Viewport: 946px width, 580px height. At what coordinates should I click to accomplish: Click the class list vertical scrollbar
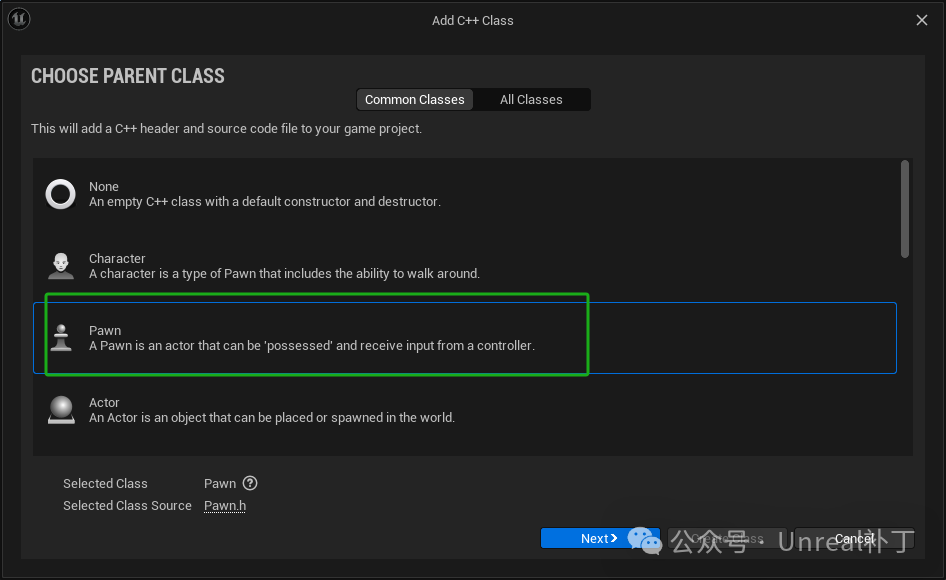[904, 209]
